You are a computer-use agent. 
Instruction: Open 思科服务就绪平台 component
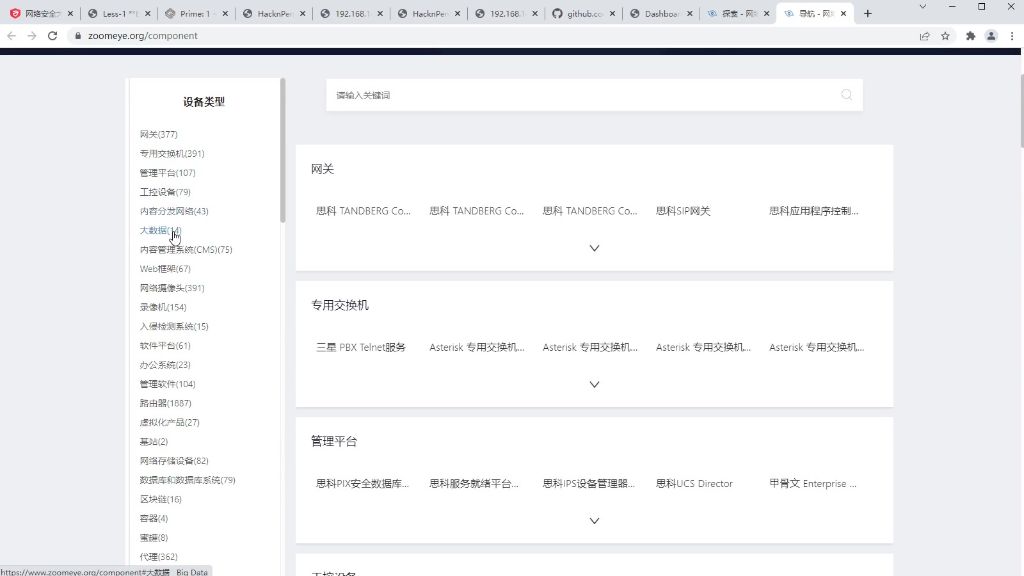tap(474, 484)
